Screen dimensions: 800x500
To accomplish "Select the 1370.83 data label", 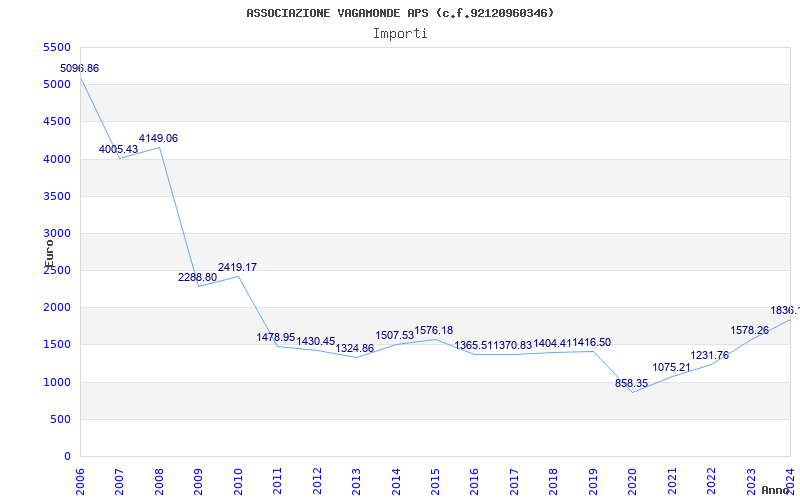I will coord(512,345).
